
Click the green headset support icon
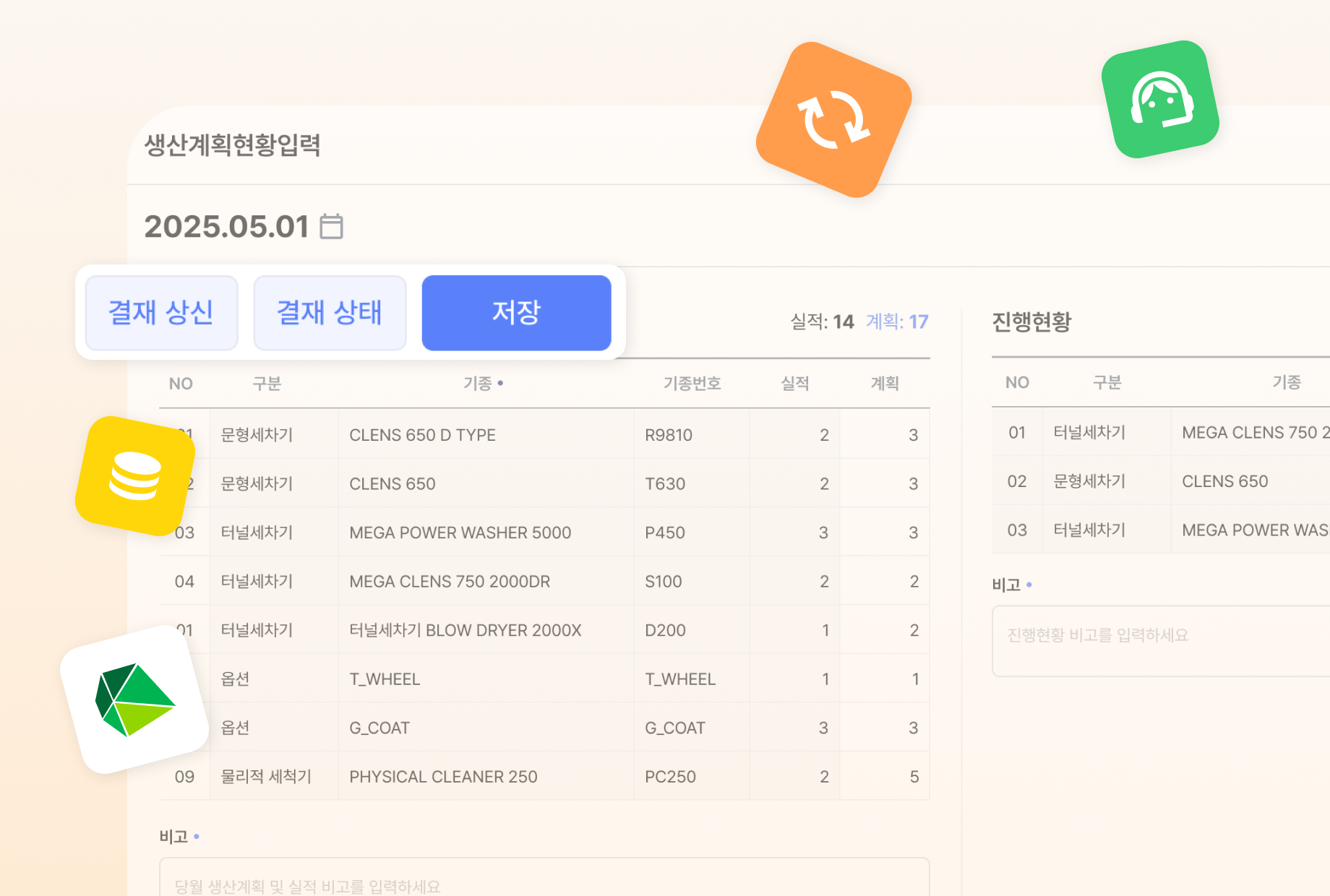pos(1160,100)
